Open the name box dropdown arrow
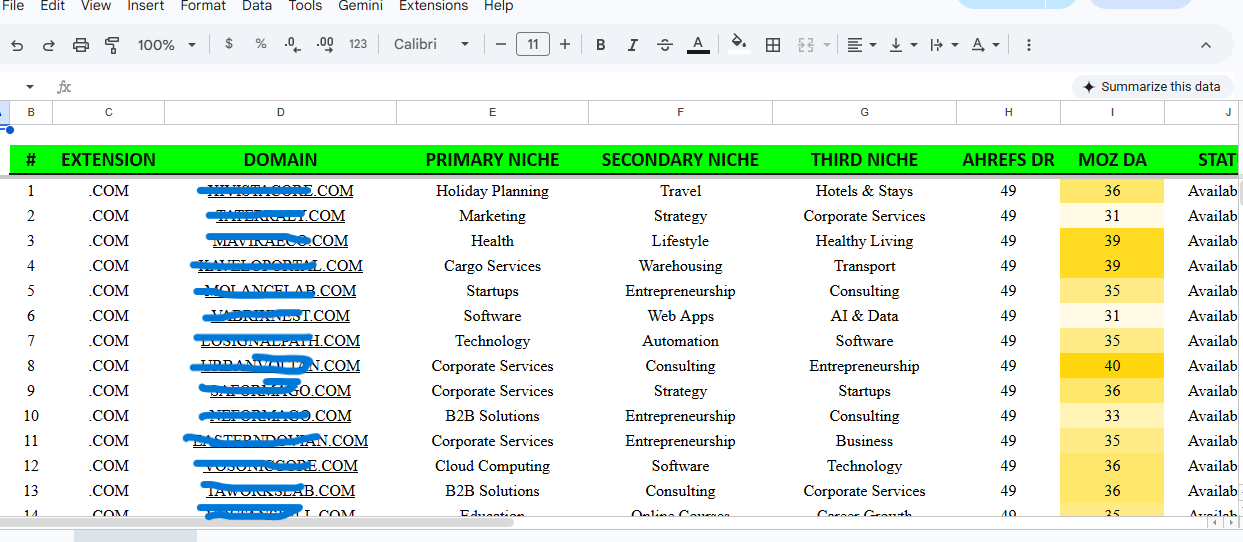The width and height of the screenshot is (1243, 542). pyautogui.click(x=30, y=87)
